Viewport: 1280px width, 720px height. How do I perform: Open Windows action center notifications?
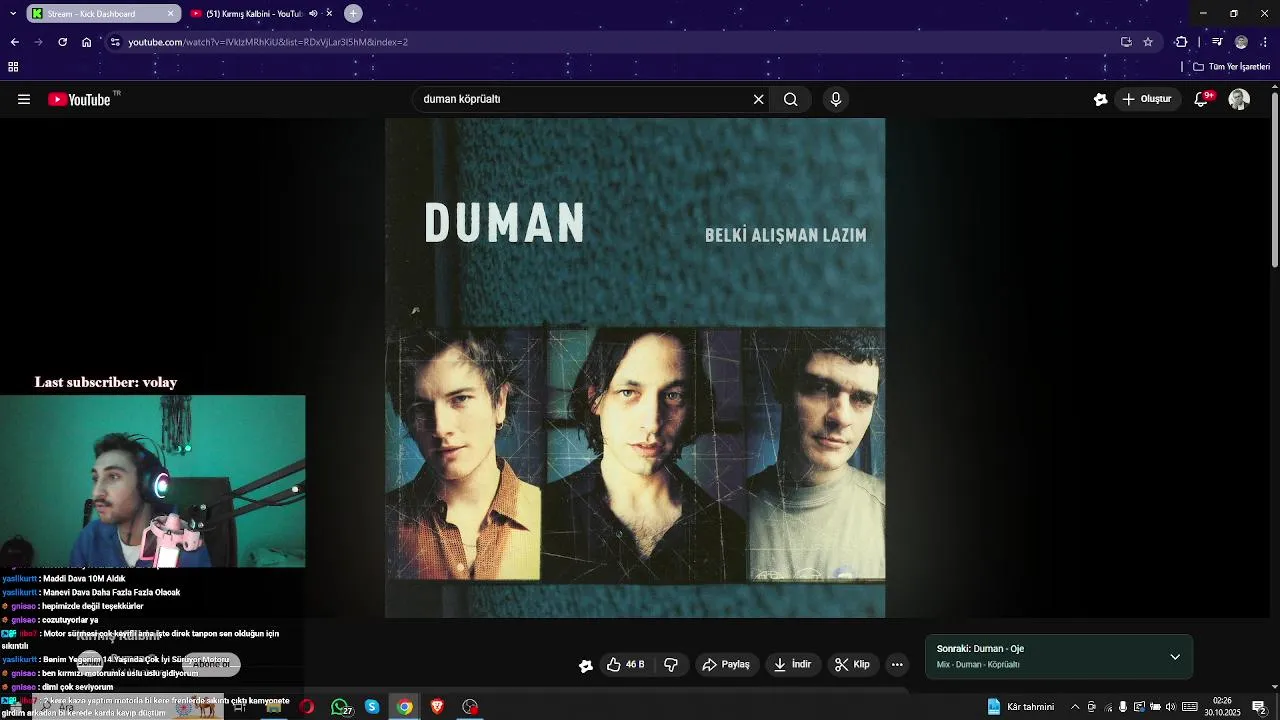coord(1259,707)
